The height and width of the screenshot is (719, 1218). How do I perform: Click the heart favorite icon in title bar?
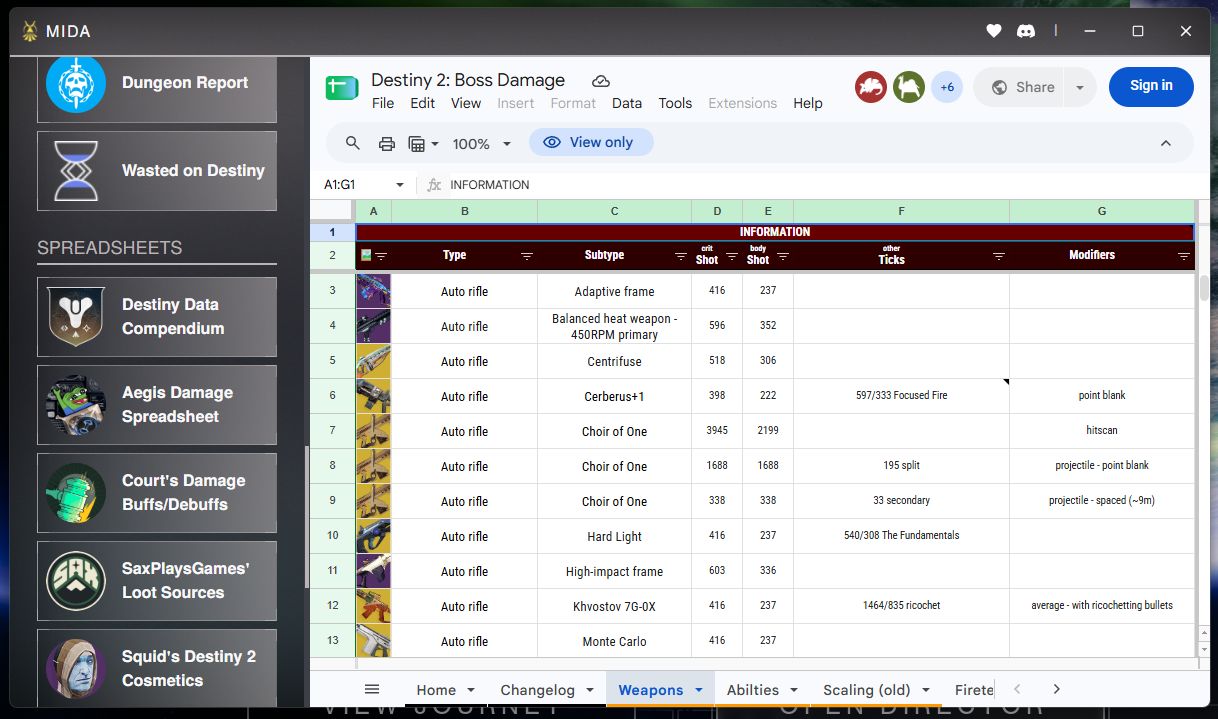[x=994, y=31]
